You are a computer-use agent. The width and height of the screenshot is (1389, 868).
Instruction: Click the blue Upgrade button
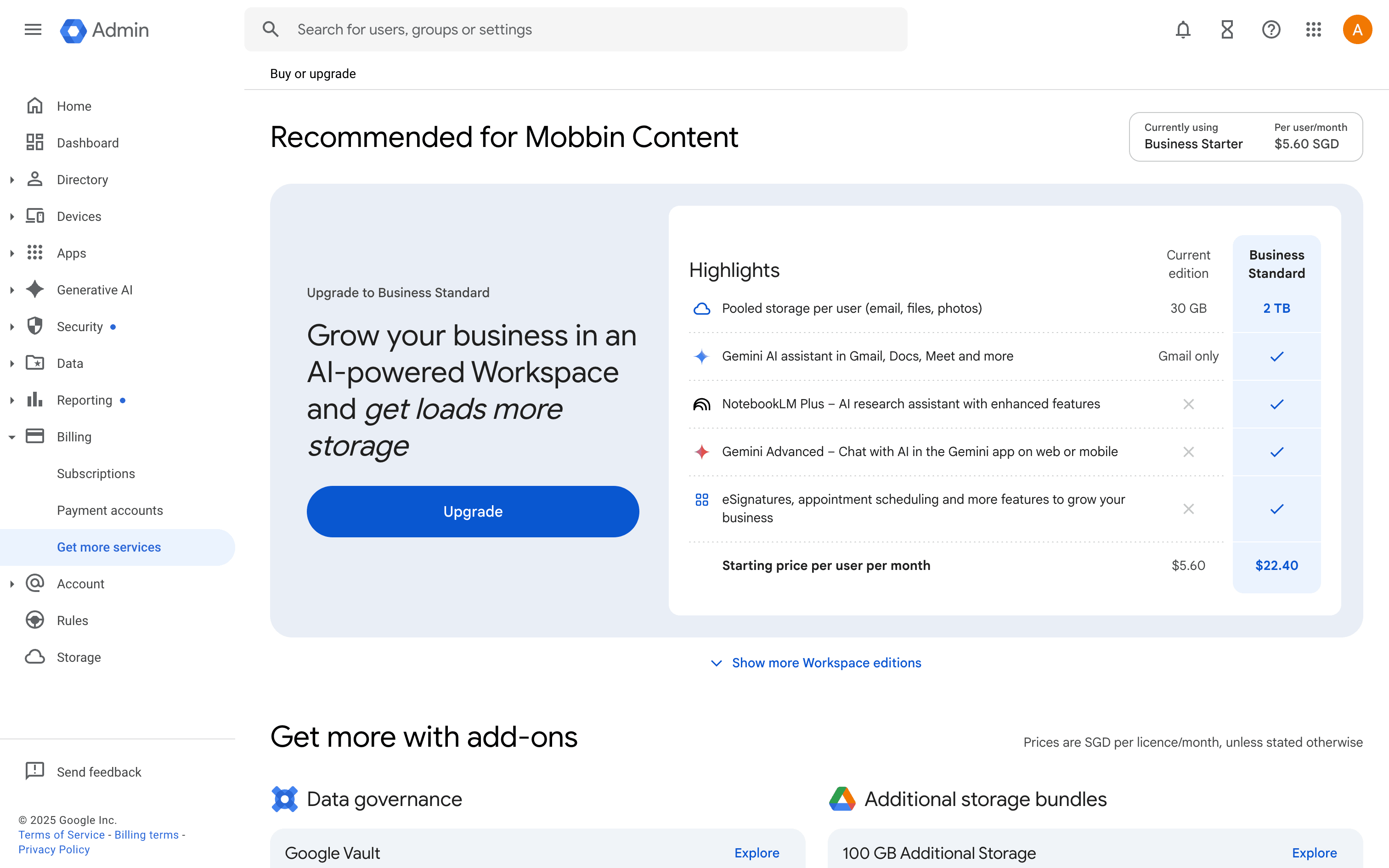472,512
